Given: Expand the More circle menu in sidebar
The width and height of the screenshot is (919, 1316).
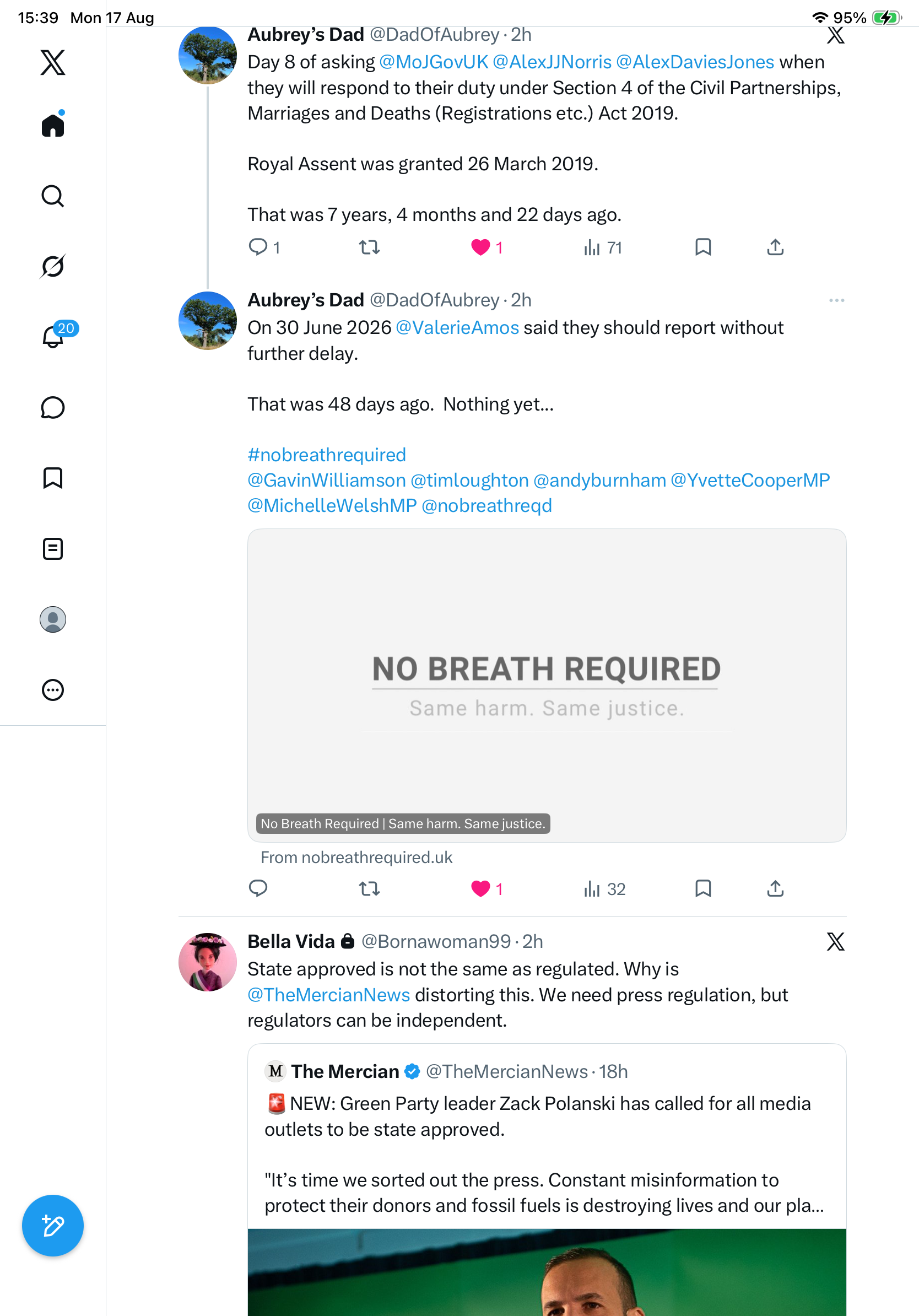Looking at the screenshot, I should tap(53, 689).
